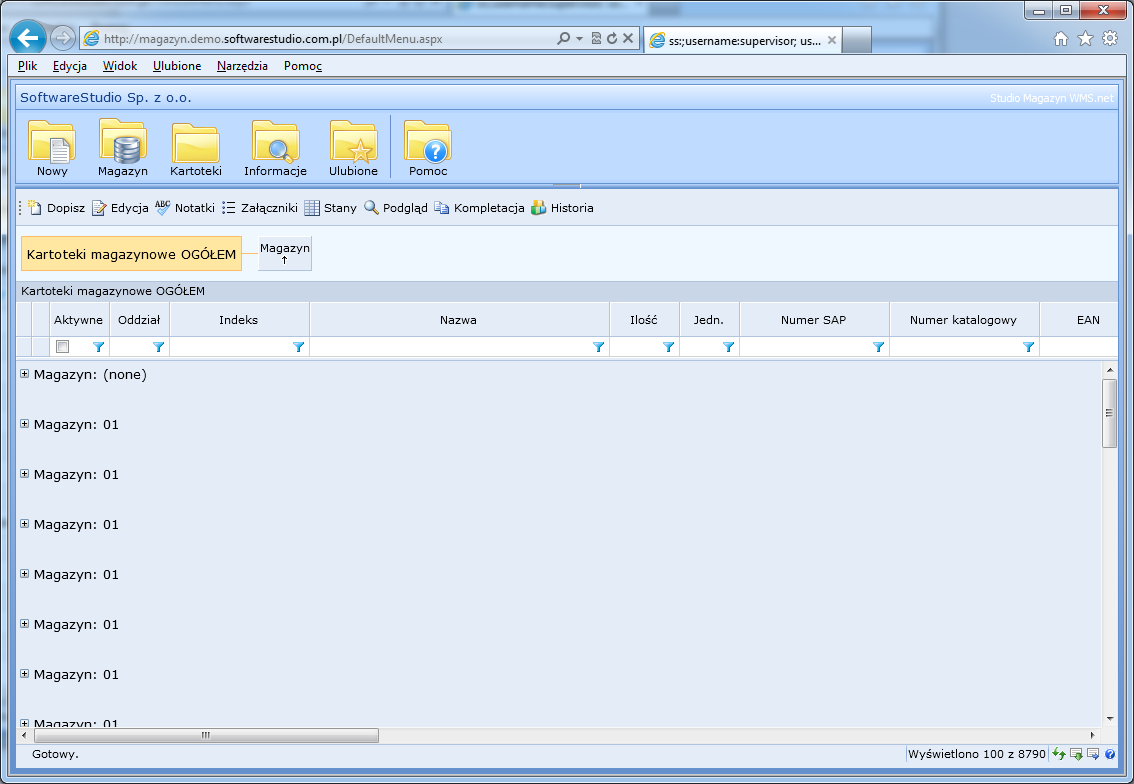This screenshot has height=784, width=1134.
Task: Click in the Numer SAP filter field
Action: (805, 347)
